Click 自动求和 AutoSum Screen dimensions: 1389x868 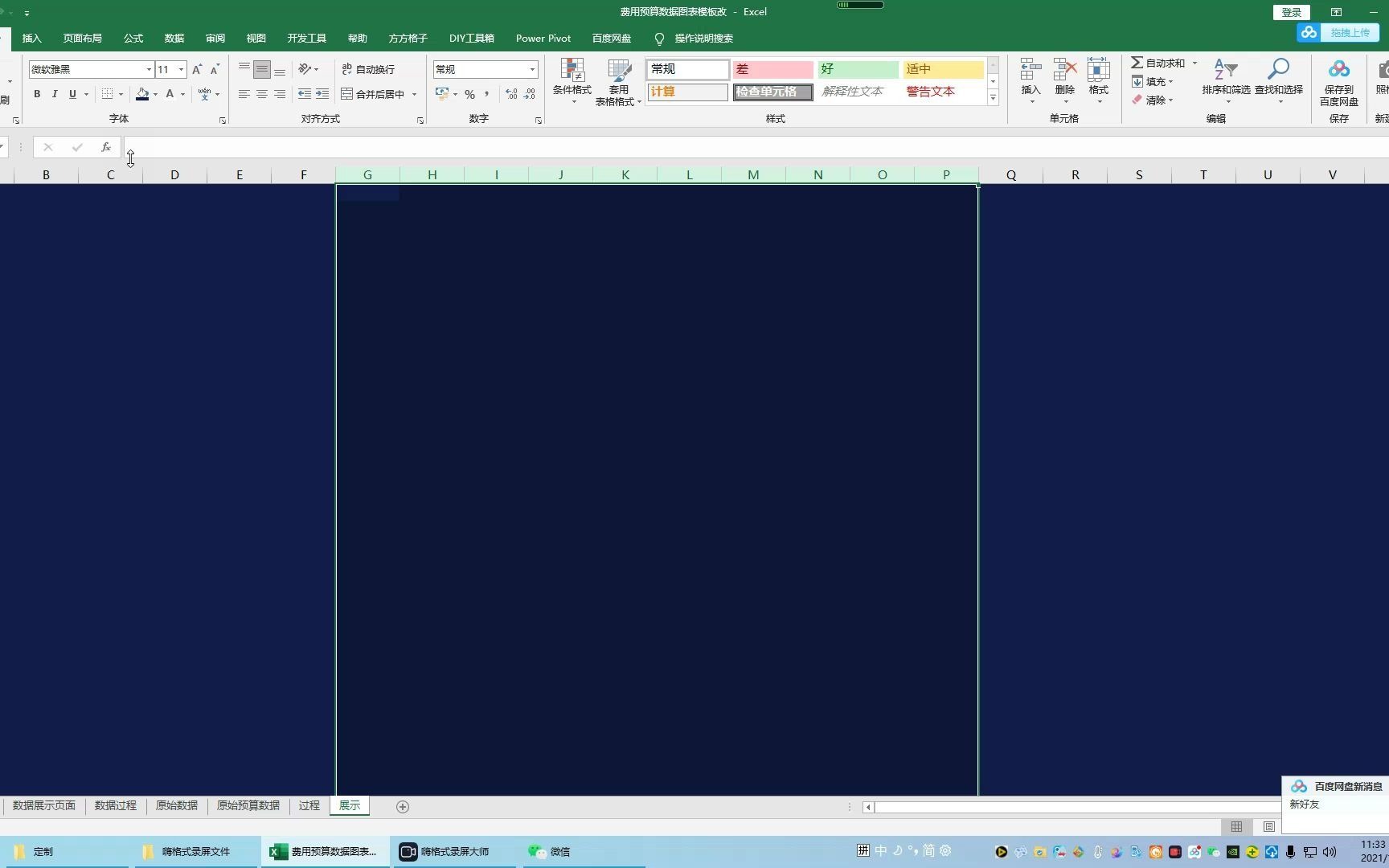coord(1157,63)
